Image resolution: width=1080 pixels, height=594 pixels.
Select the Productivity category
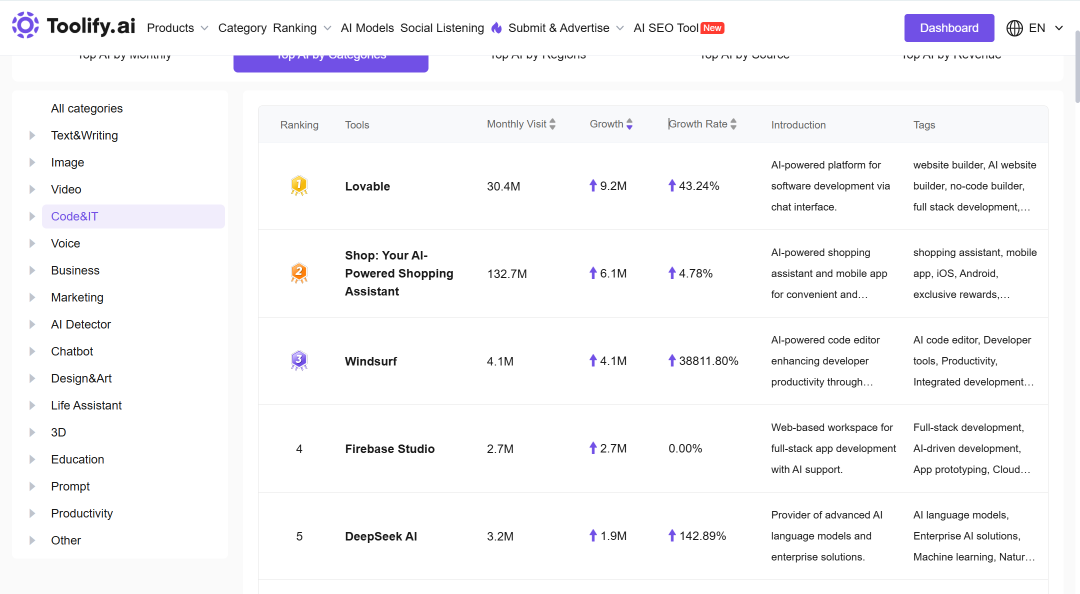coord(82,513)
